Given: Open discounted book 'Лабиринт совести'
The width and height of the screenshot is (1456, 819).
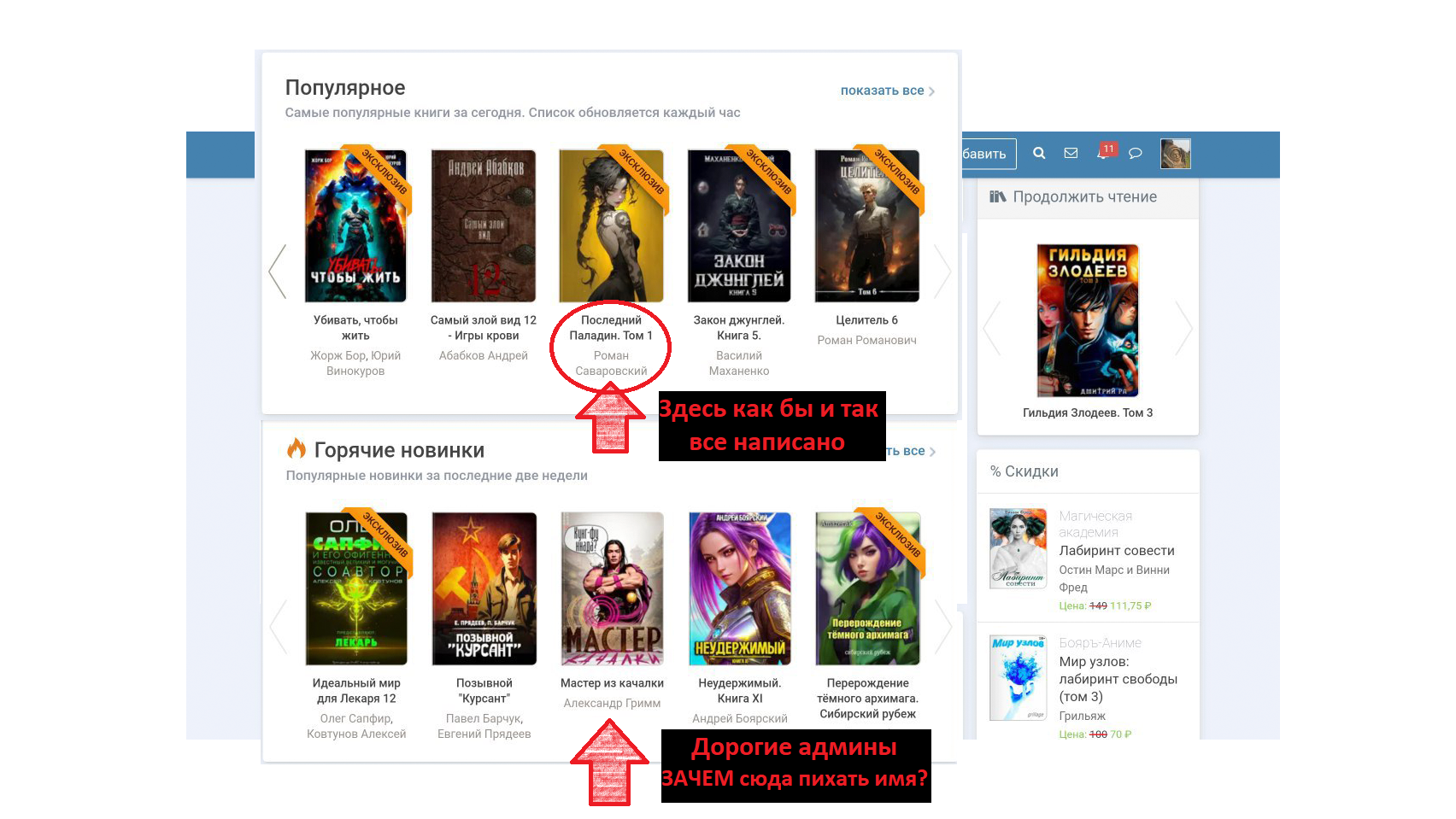Looking at the screenshot, I should click(1116, 551).
